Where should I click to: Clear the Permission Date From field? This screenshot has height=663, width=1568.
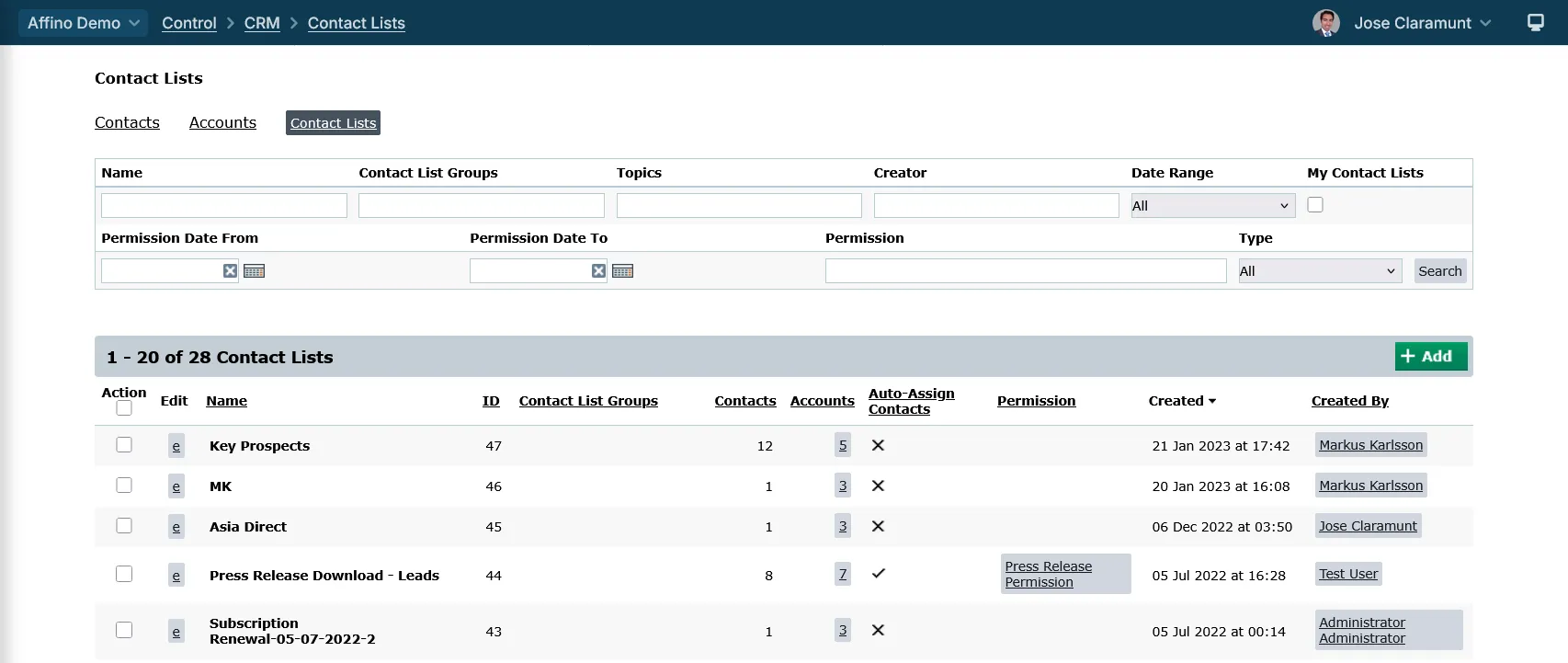[230, 271]
